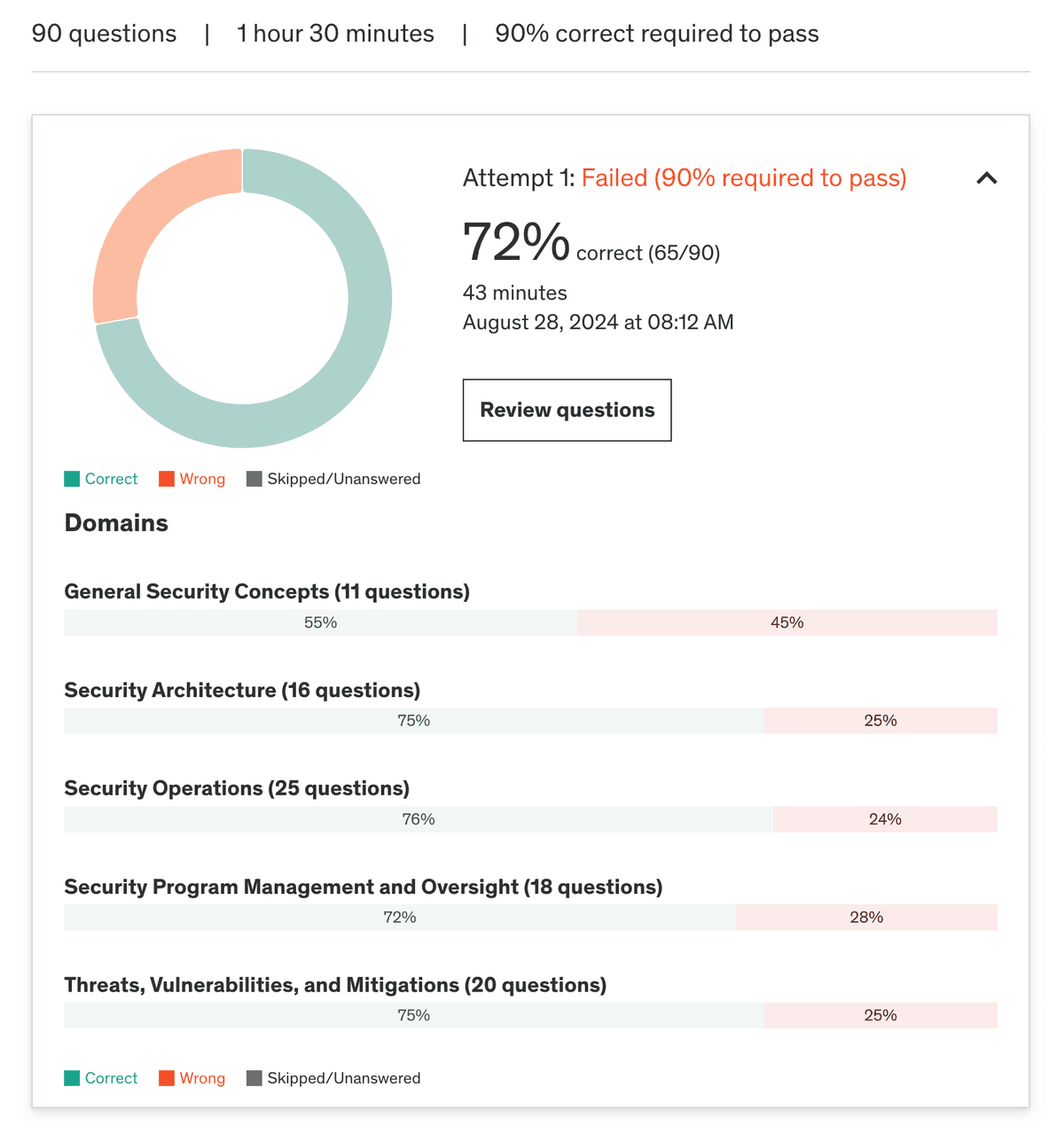The image size is (1064, 1142).
Task: Collapse the Attempt 1 results chevron
Action: (x=986, y=178)
